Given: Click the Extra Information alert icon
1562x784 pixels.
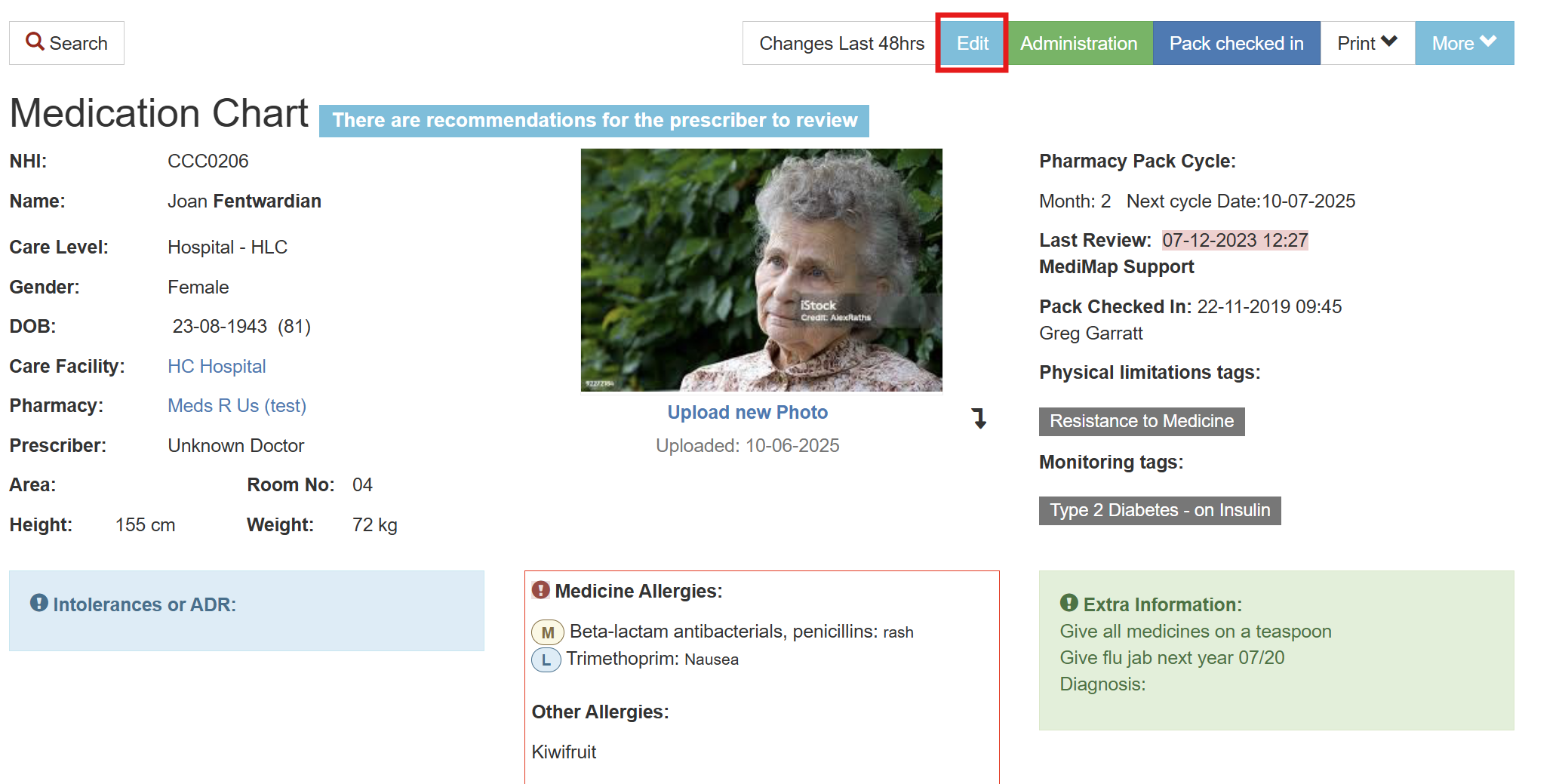Looking at the screenshot, I should point(1068,603).
